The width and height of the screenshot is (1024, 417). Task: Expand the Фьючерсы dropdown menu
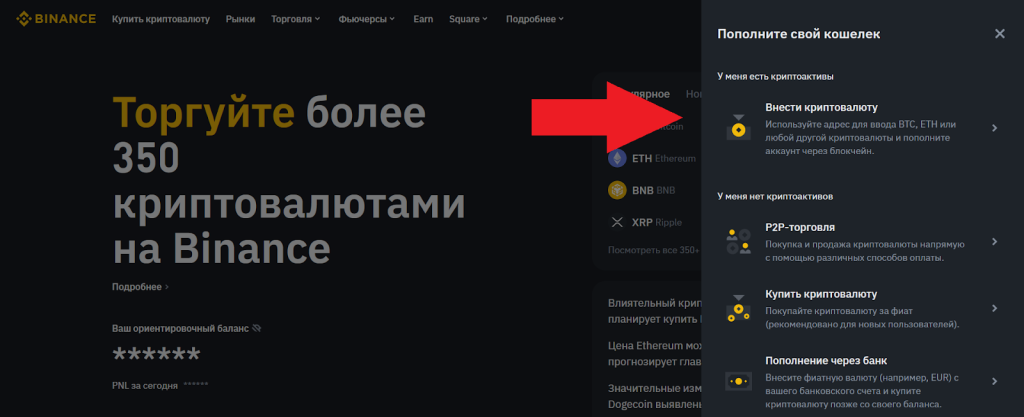369,19
